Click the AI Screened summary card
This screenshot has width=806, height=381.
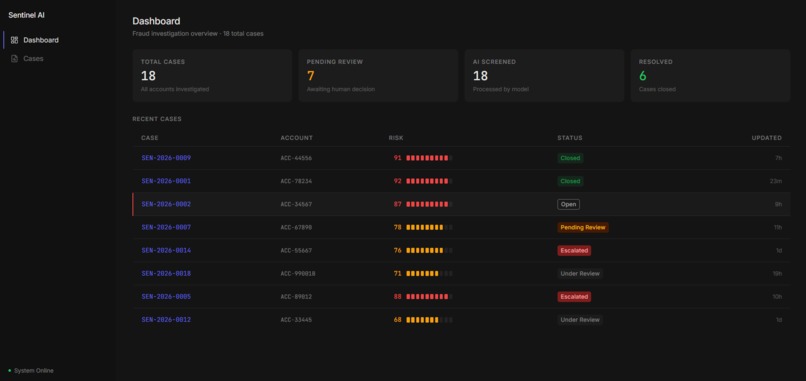(544, 76)
